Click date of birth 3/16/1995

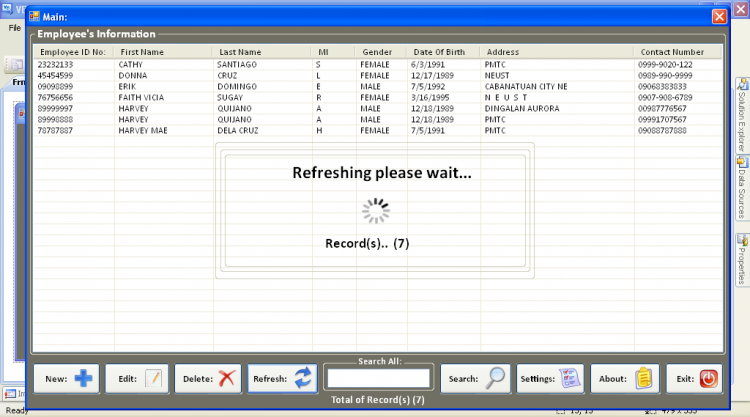[430, 98]
